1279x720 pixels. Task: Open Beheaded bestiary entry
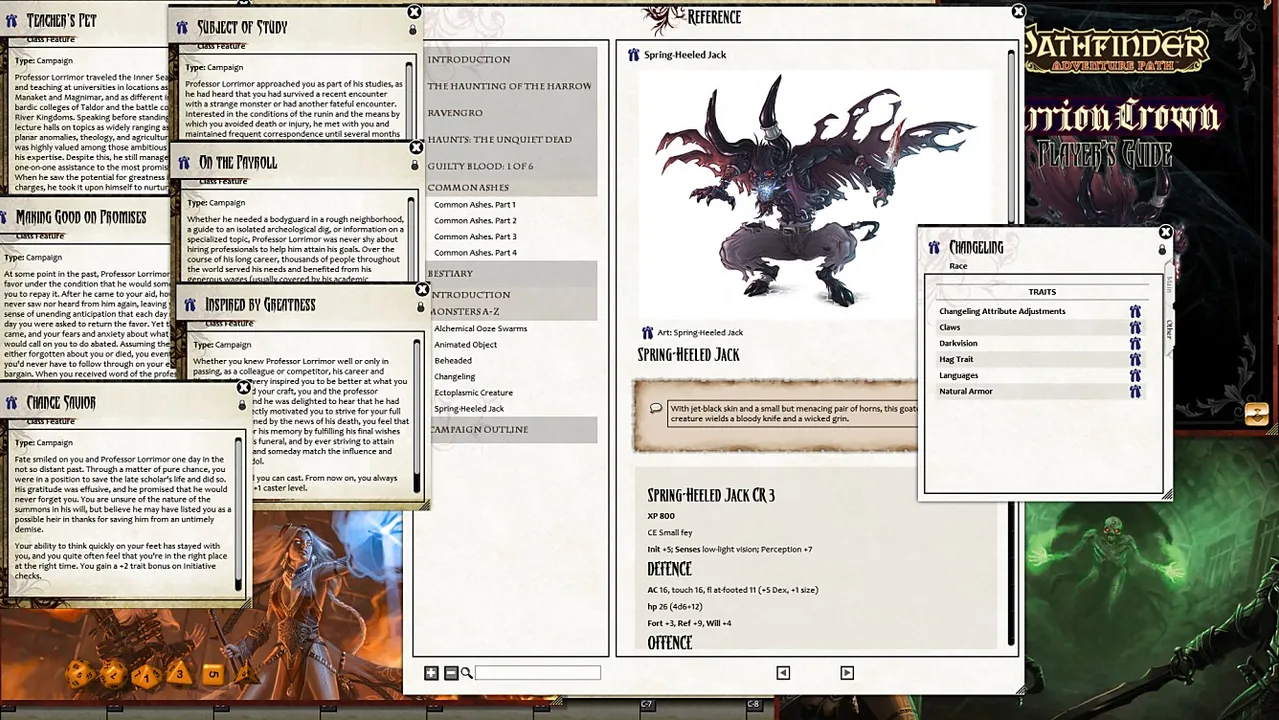[453, 361]
